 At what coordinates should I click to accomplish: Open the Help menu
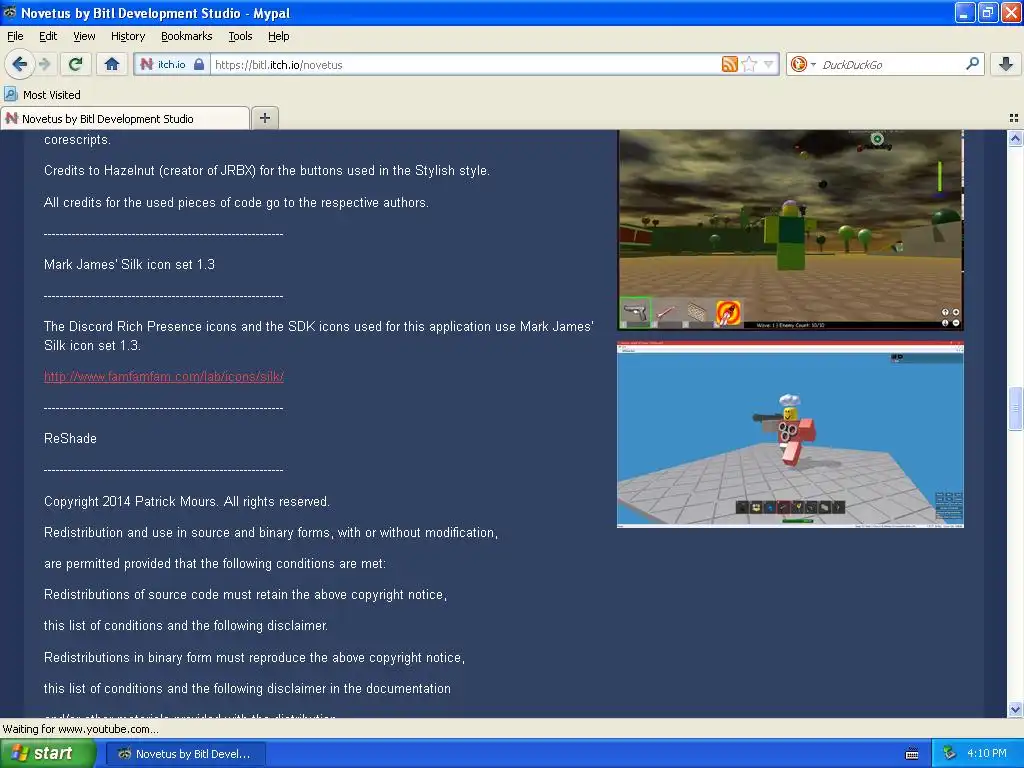pos(278,36)
